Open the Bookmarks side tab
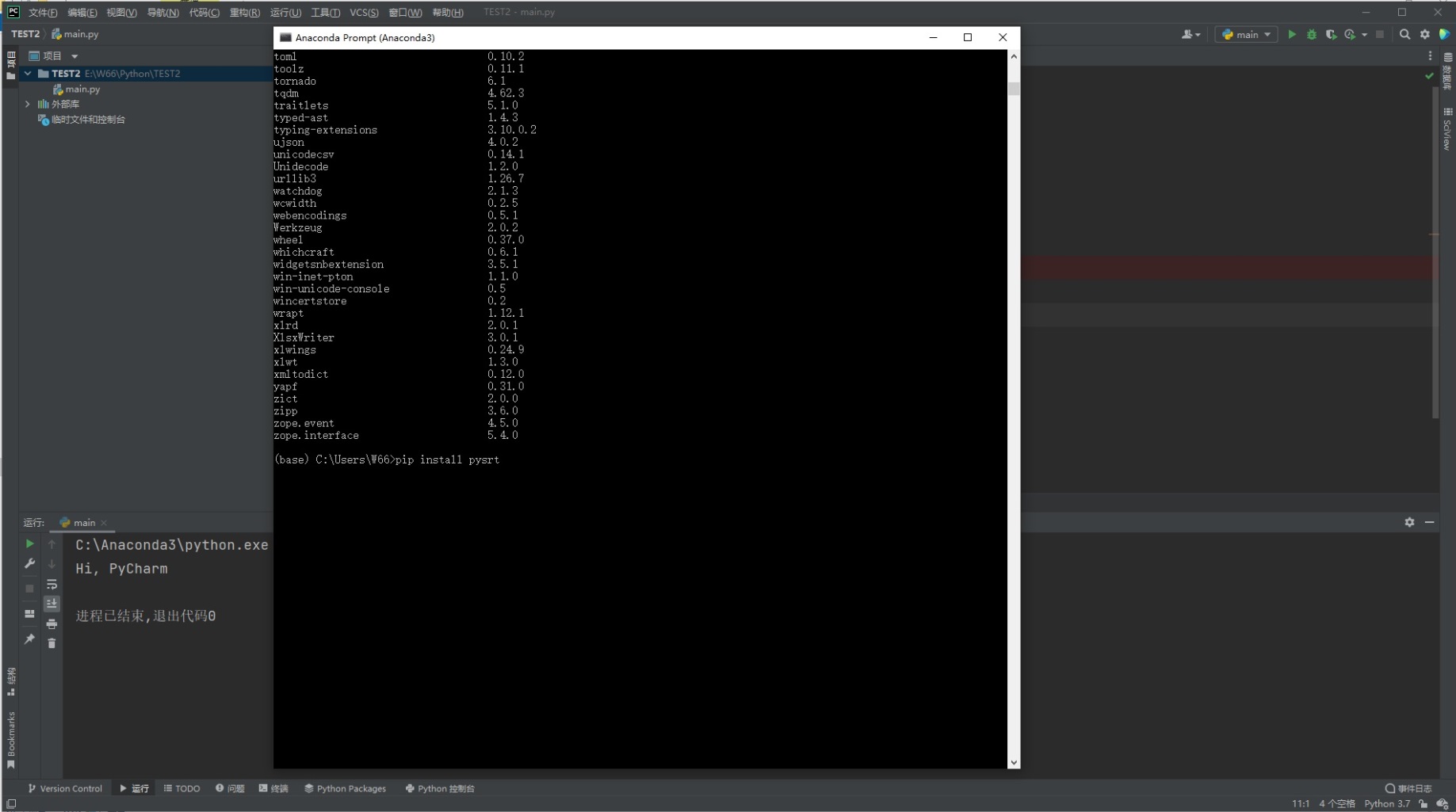1456x812 pixels. tap(11, 740)
